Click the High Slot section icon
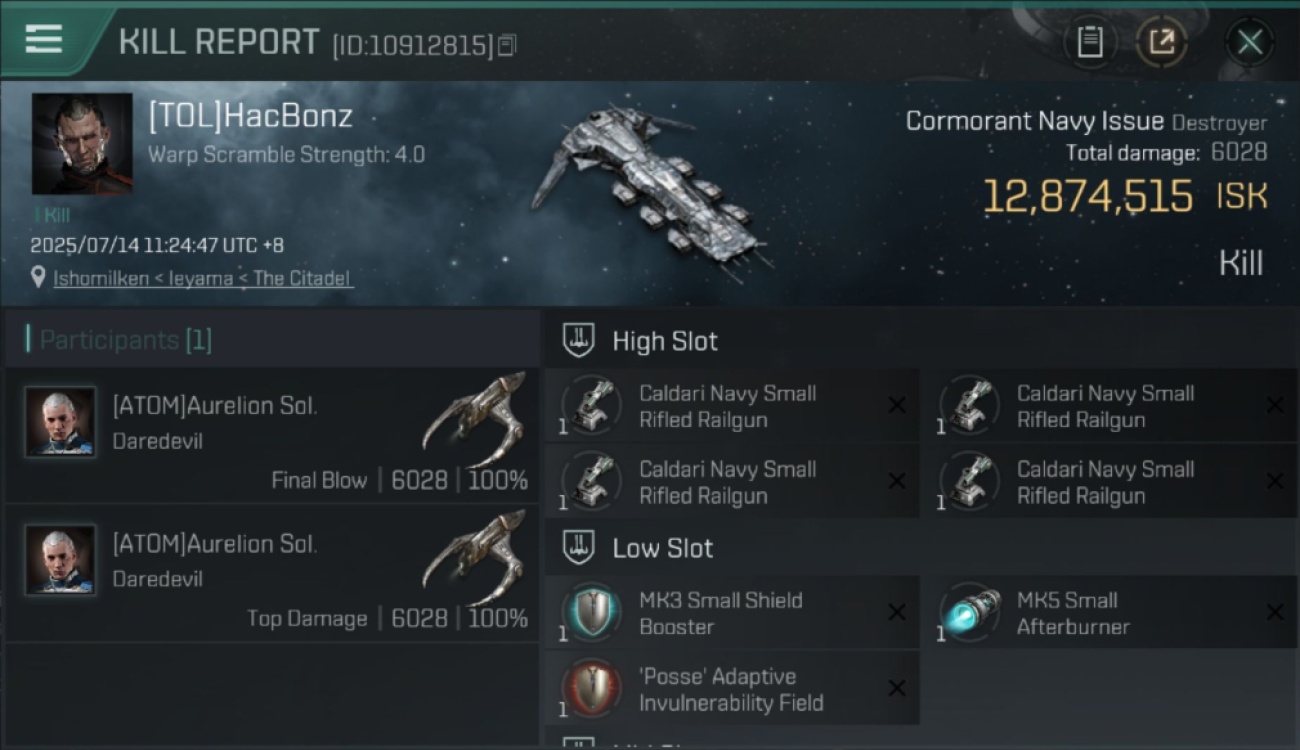Image resolution: width=1300 pixels, height=750 pixels. (x=579, y=341)
